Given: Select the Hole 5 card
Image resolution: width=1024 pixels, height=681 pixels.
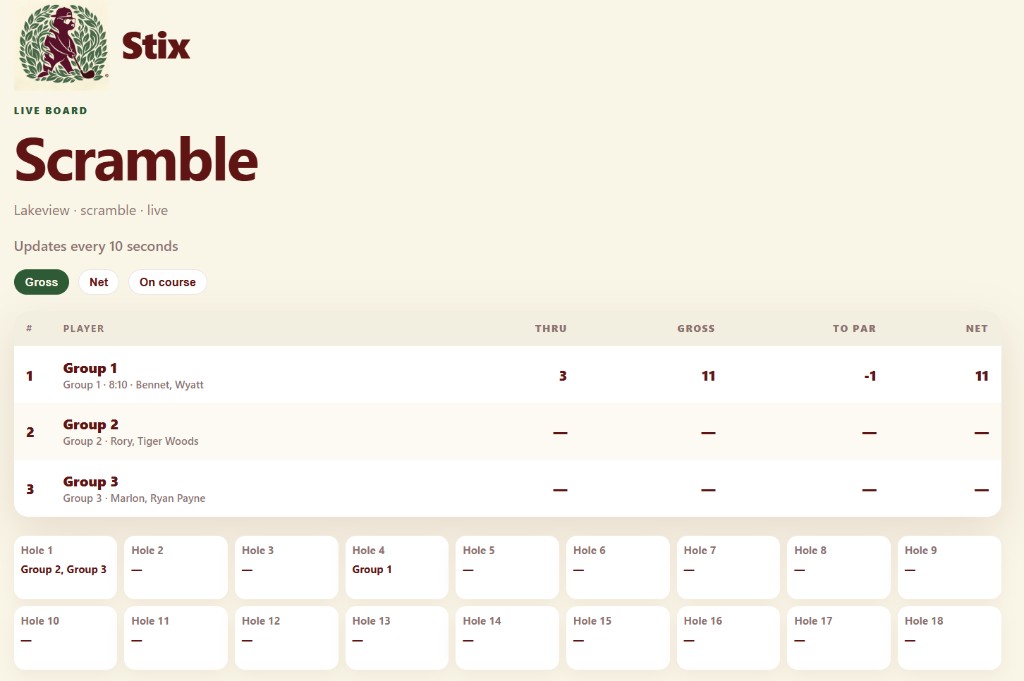Looking at the screenshot, I should pos(507,567).
